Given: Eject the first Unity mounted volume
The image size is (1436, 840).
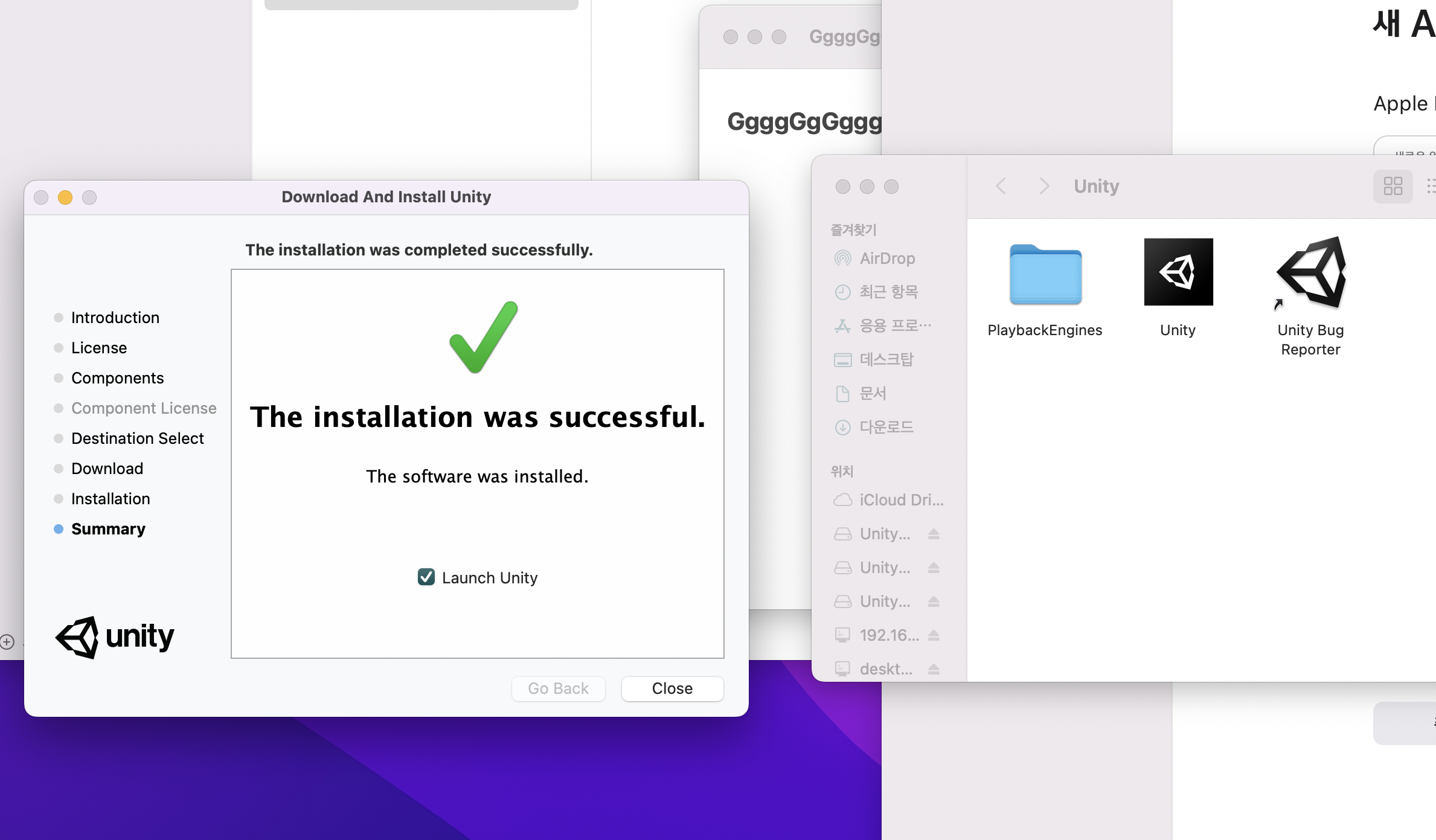Looking at the screenshot, I should click(934, 534).
